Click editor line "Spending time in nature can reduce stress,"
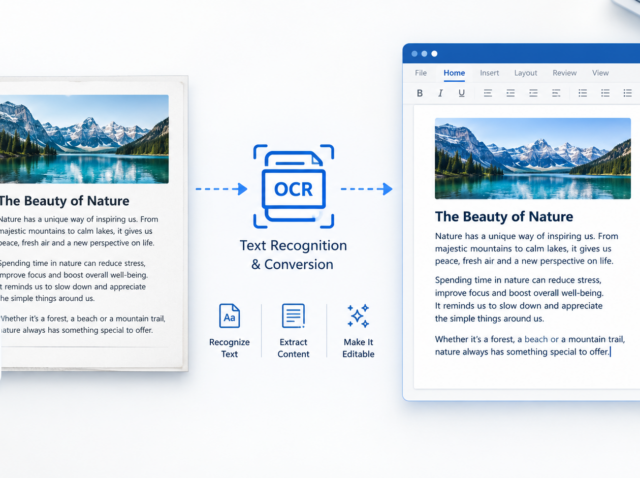The height and width of the screenshot is (478, 640). pos(518,280)
